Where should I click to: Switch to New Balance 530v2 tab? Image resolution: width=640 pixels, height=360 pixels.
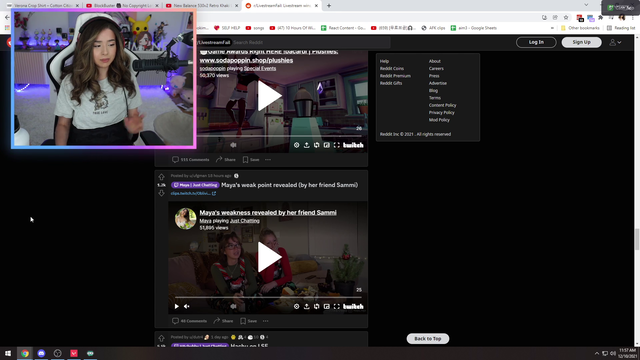pos(202,5)
